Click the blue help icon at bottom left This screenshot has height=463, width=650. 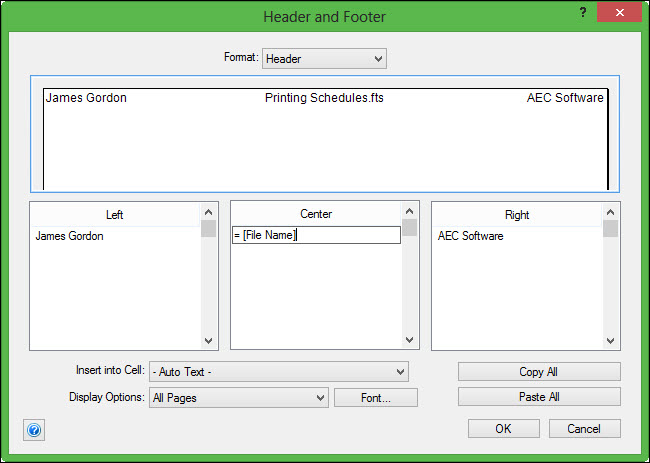(x=34, y=430)
